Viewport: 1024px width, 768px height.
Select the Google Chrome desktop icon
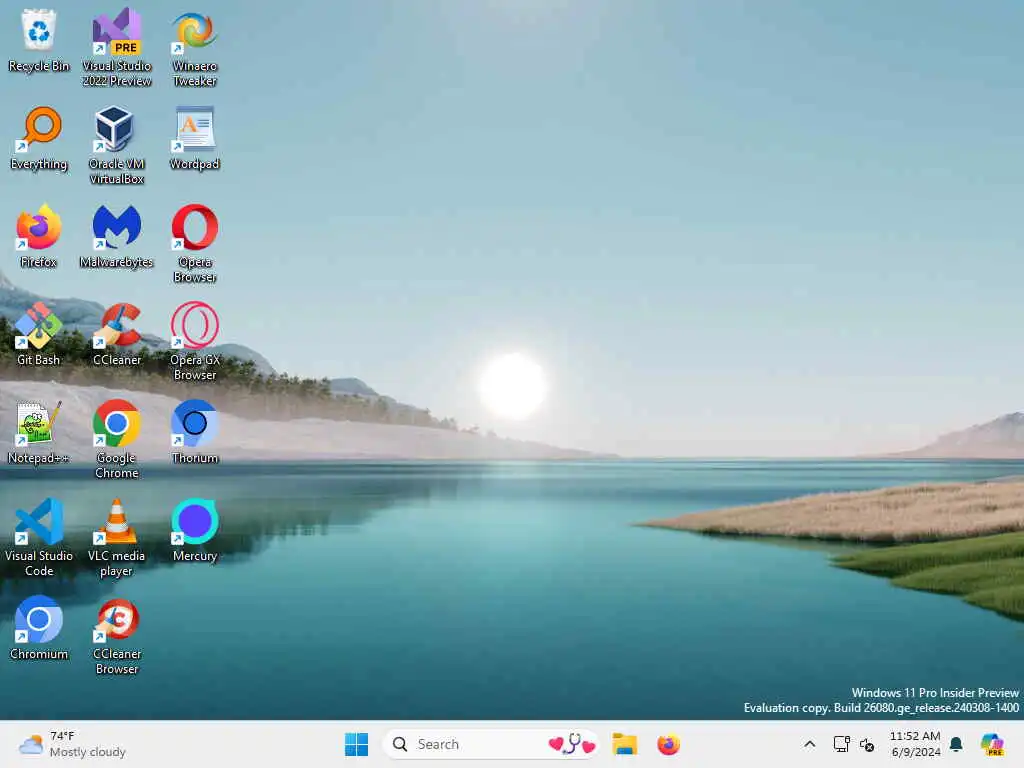[116, 438]
